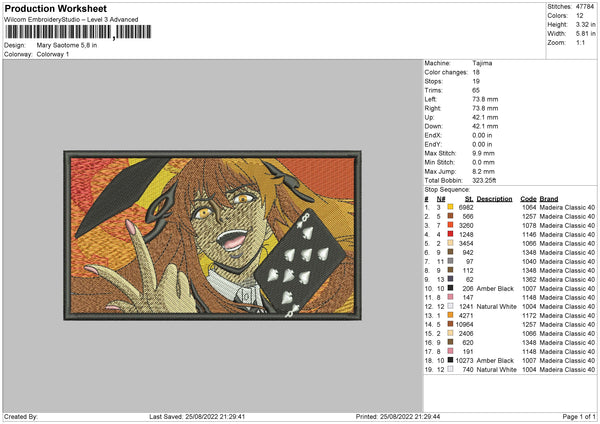Screen dimensions: 600x424
Task: Select the brown swatch for stop 14
Action: click(450, 324)
